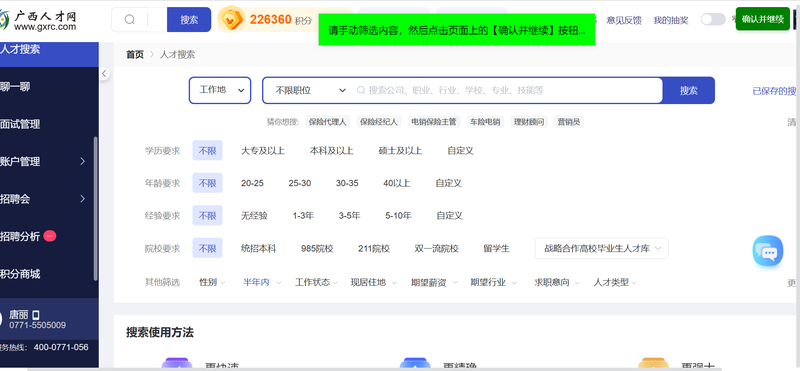800x371 pixels.
Task: Open 意见反馈 link
Action: click(624, 20)
